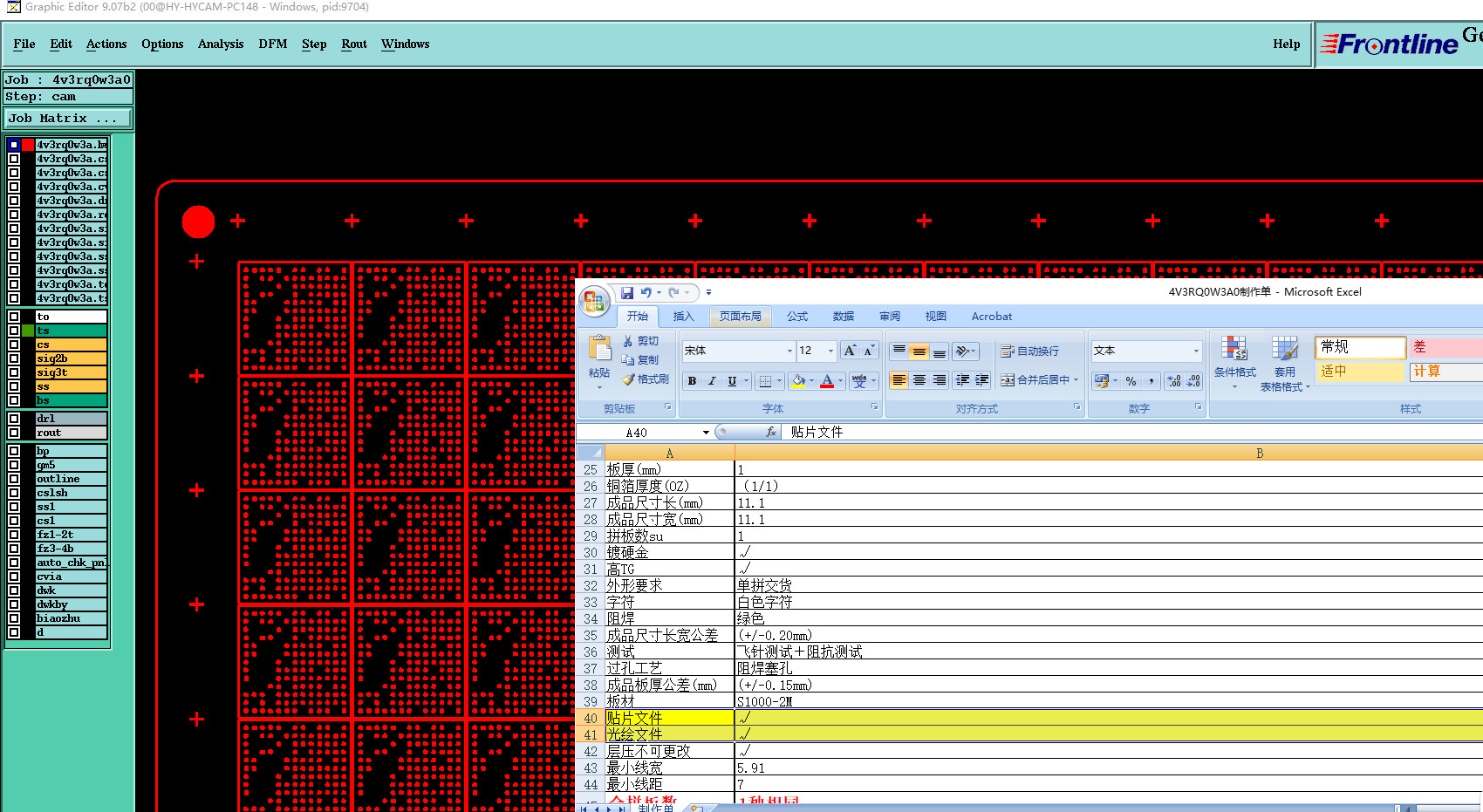Click fill color paint bucket swatch
This screenshot has height=812, width=1483.
pos(798,381)
